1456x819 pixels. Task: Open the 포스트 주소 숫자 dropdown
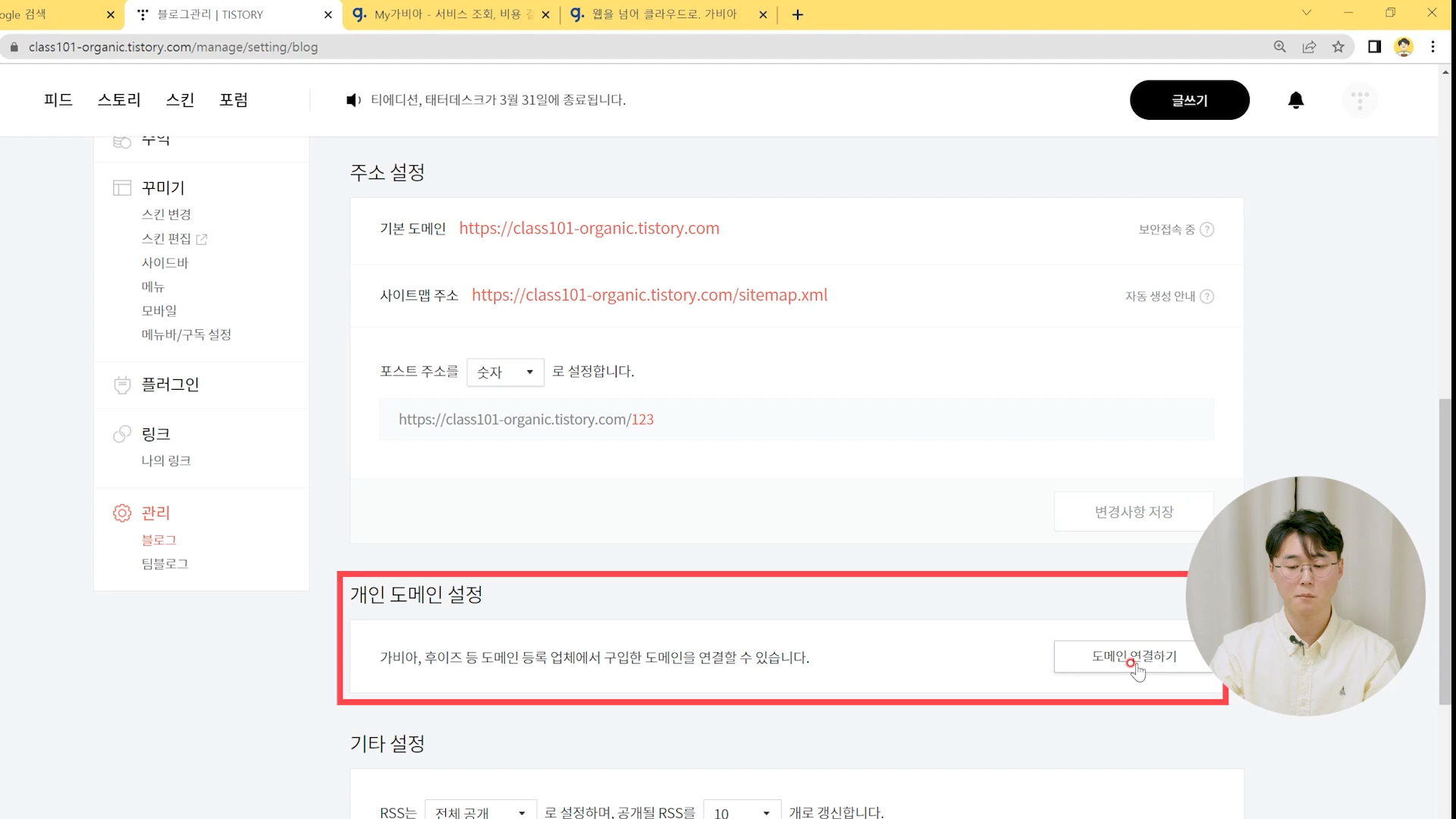click(505, 372)
